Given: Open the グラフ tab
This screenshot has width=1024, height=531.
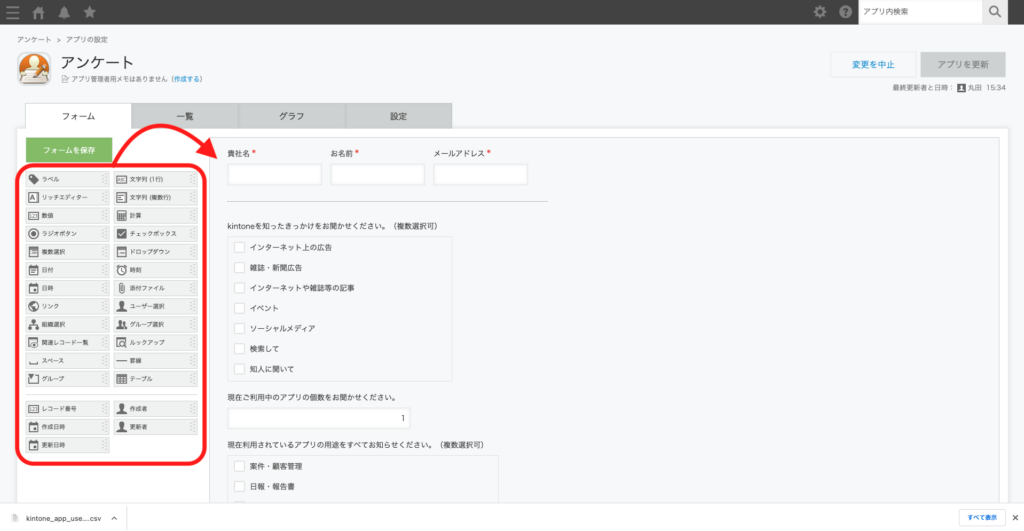Looking at the screenshot, I should click(x=291, y=116).
